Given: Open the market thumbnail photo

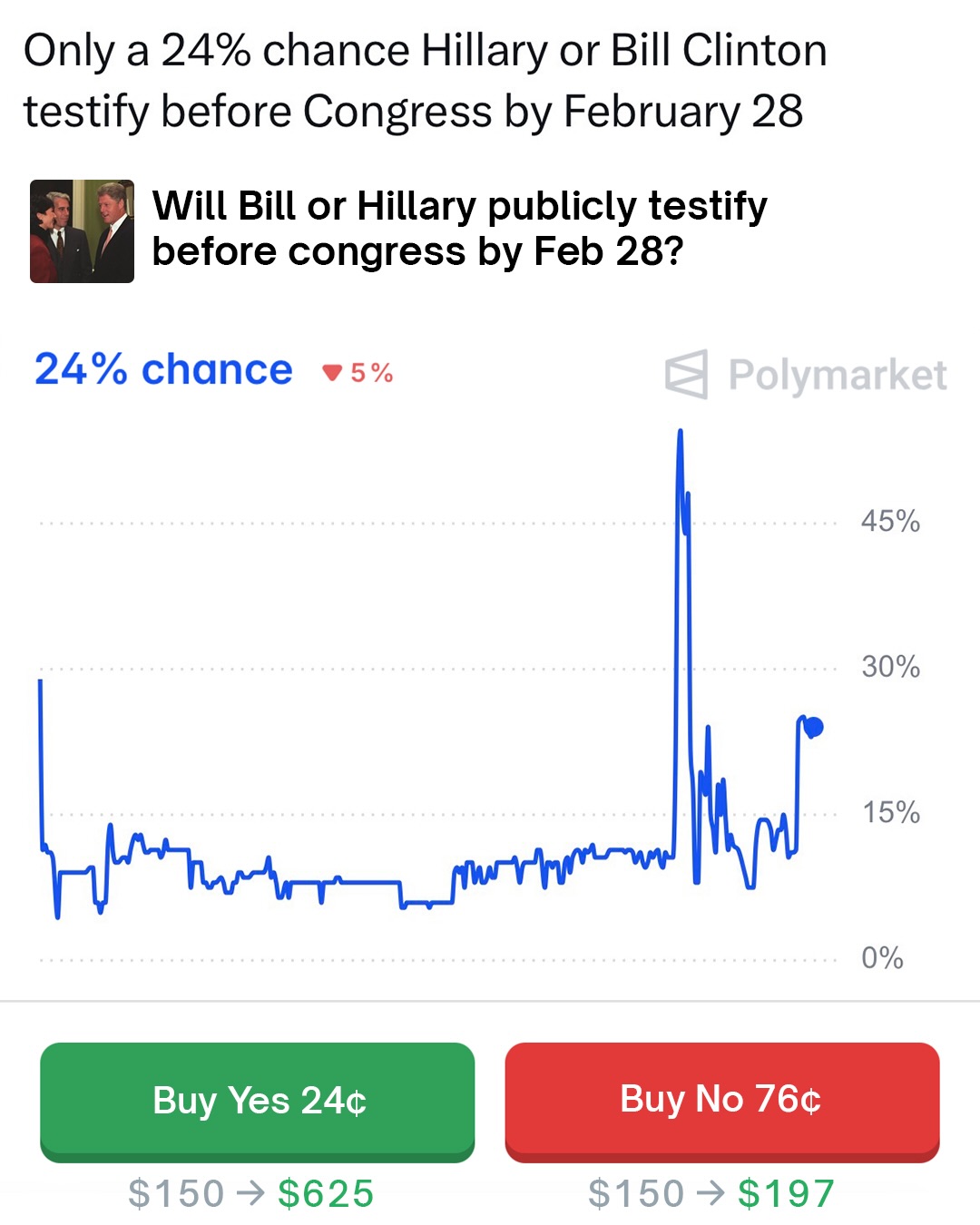Looking at the screenshot, I should pyautogui.click(x=82, y=231).
